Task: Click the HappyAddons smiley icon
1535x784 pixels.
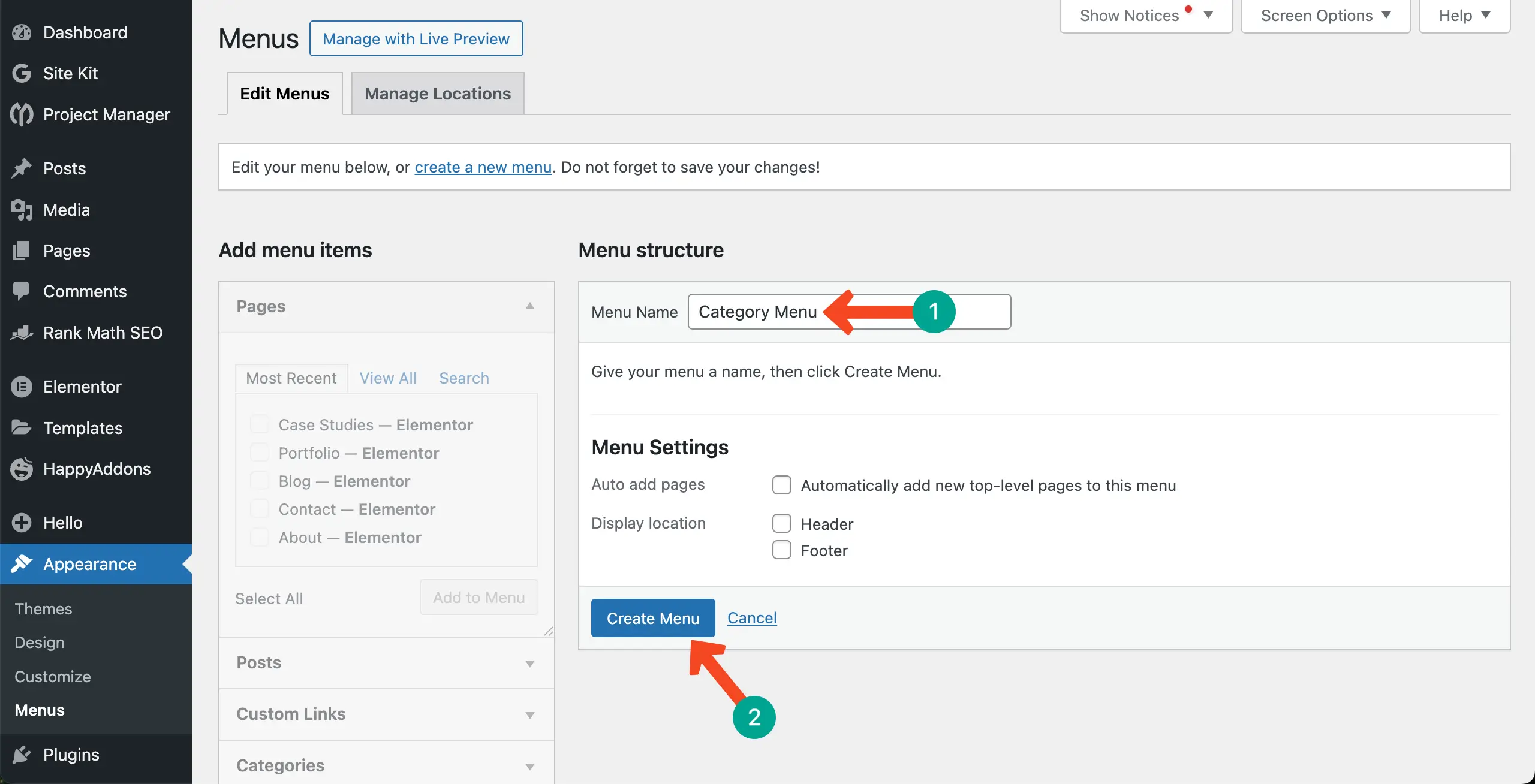Action: click(22, 469)
